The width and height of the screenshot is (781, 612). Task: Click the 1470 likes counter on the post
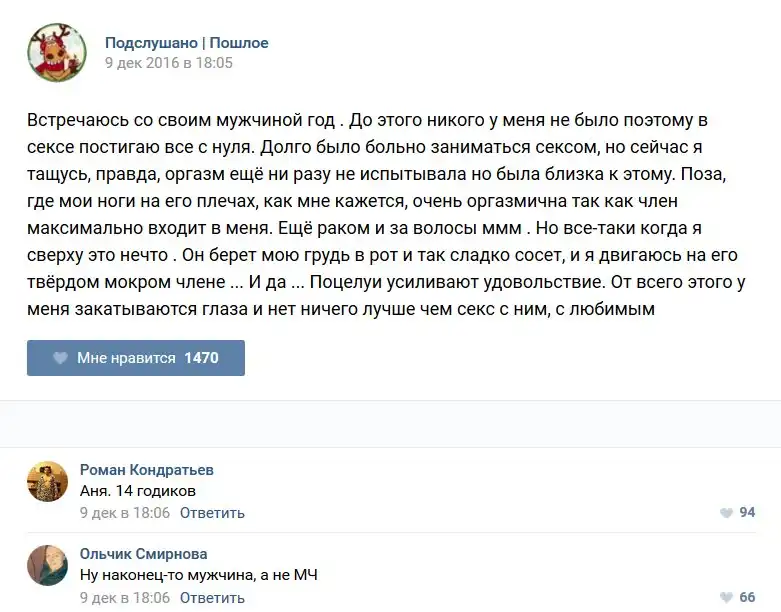point(201,358)
